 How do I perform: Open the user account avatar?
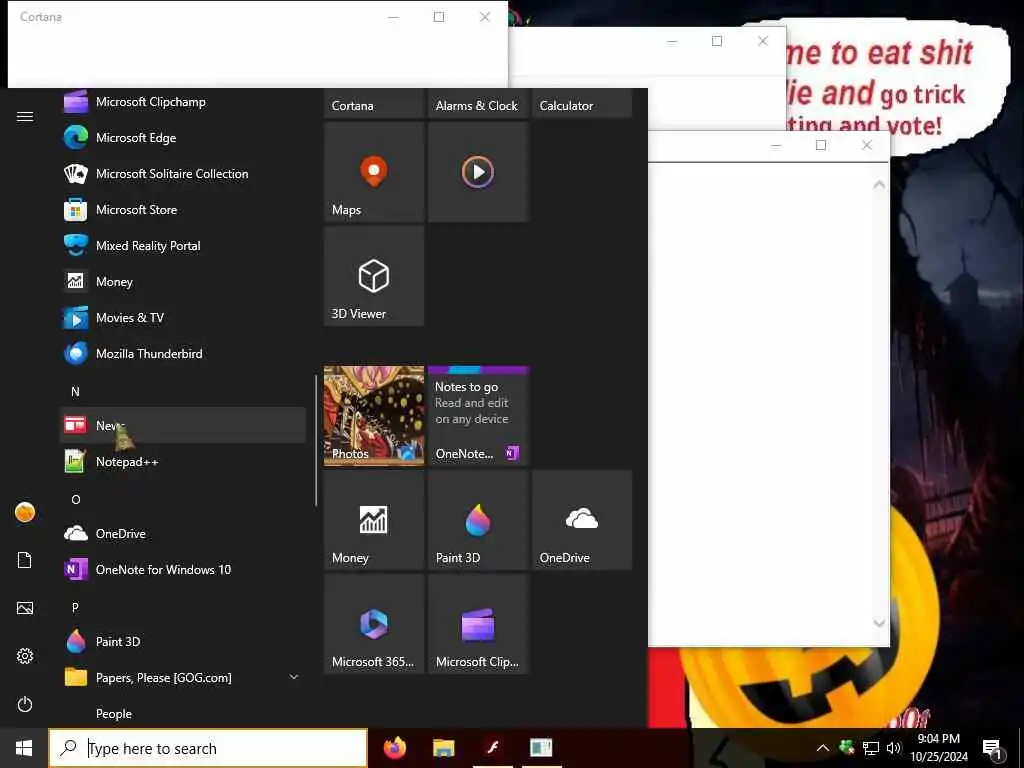click(25, 512)
